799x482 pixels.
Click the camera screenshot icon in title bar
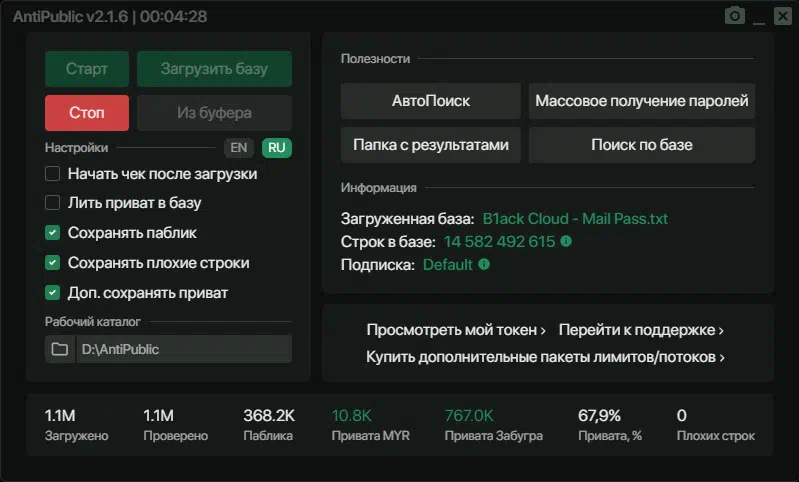735,16
